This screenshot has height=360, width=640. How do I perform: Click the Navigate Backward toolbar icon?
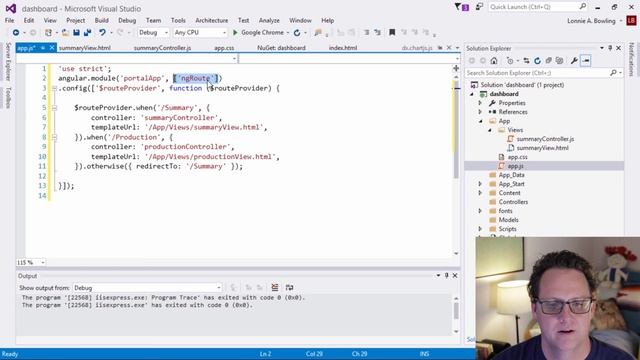(x=16, y=32)
